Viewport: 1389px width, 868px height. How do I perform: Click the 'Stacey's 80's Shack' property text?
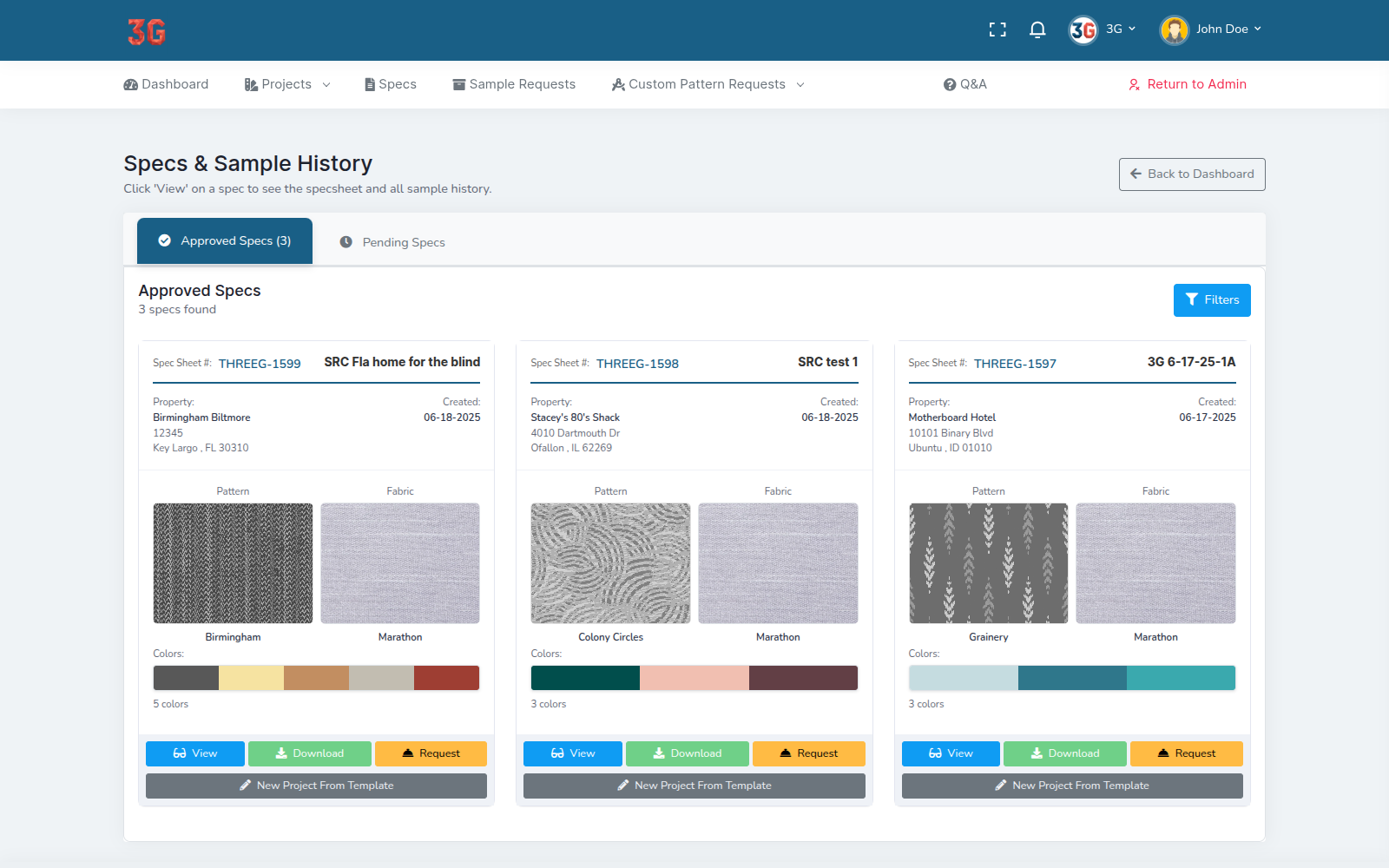click(576, 418)
